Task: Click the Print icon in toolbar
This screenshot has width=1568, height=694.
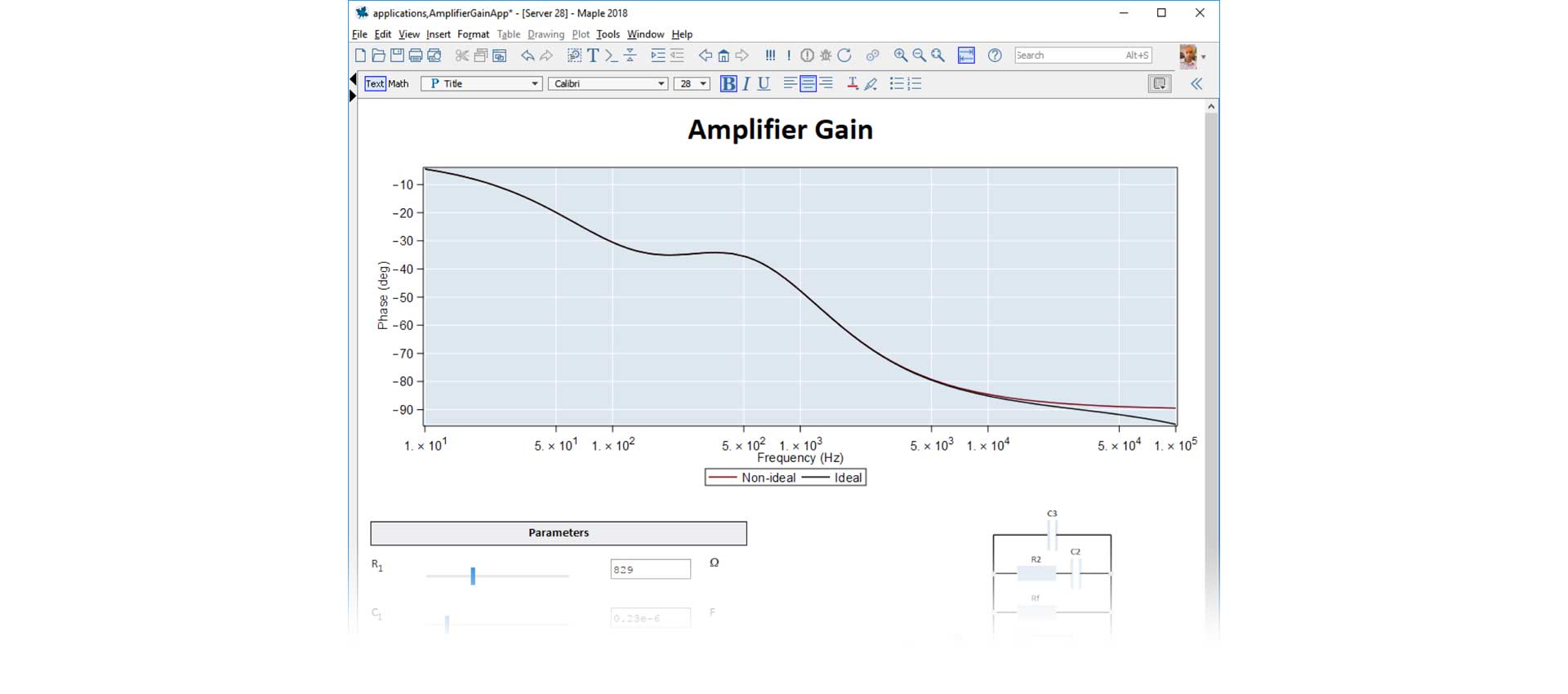Action: 416,56
